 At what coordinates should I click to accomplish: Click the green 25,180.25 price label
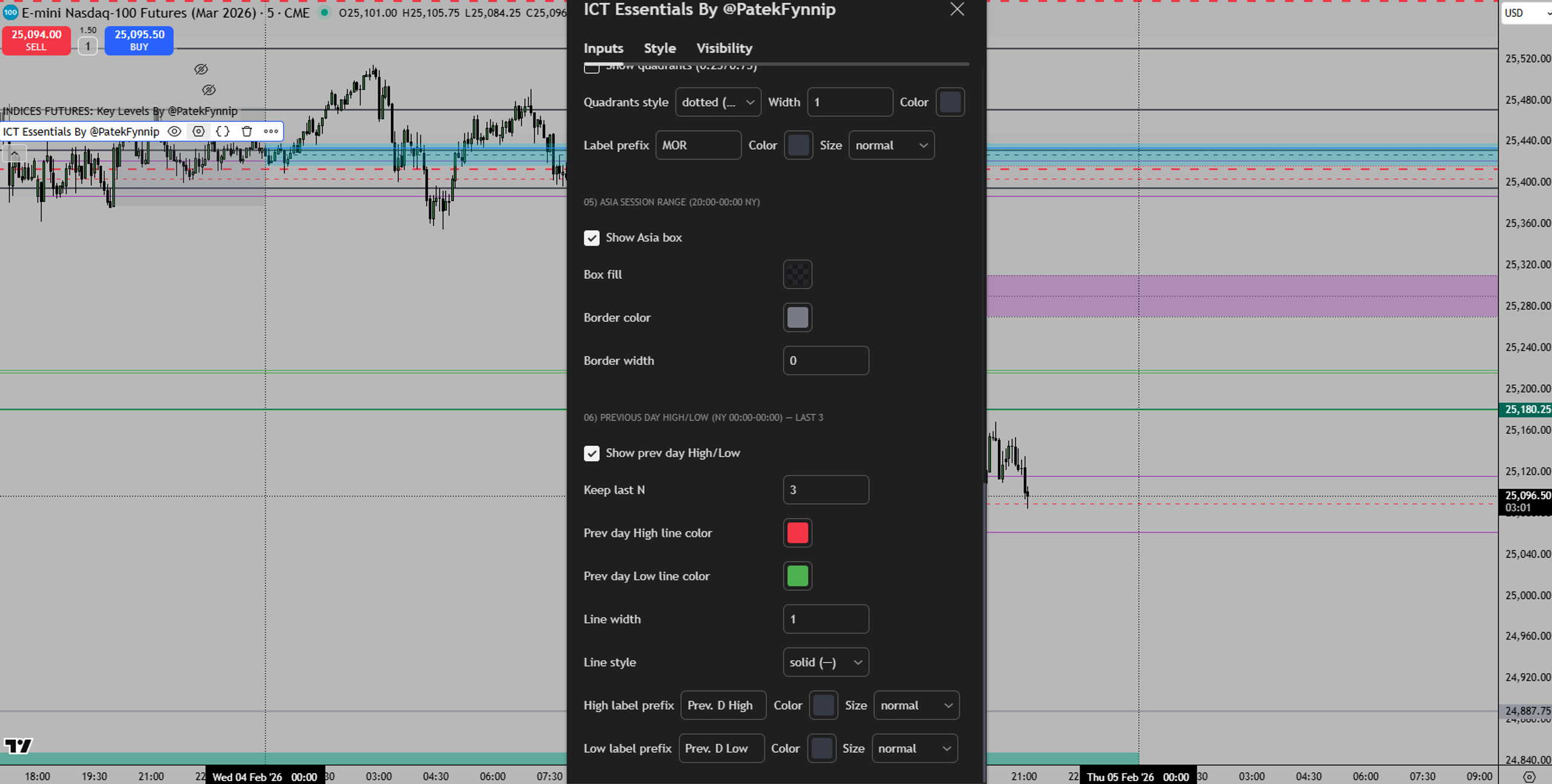click(x=1526, y=410)
